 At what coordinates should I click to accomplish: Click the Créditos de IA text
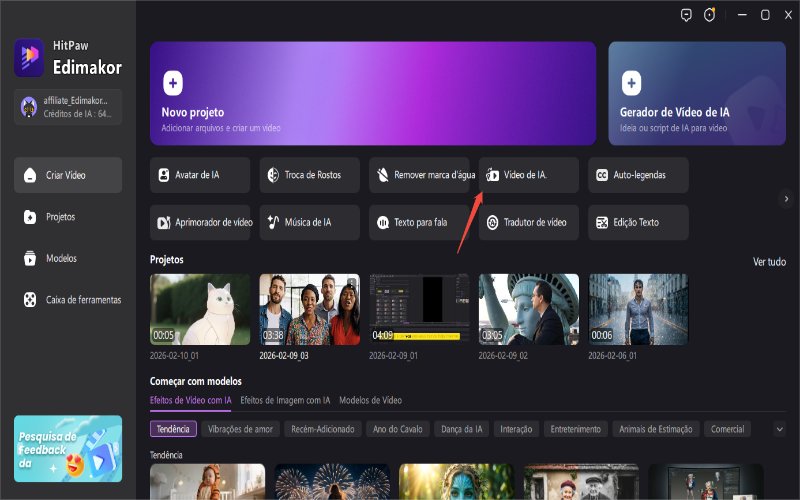[77, 114]
